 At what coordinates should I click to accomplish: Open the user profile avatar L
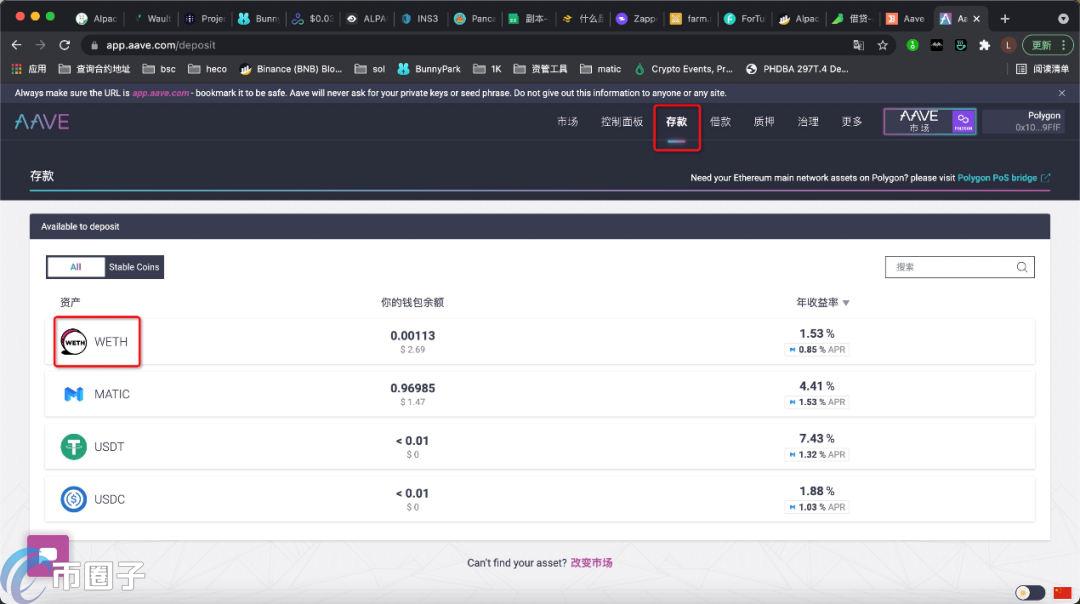1008,45
